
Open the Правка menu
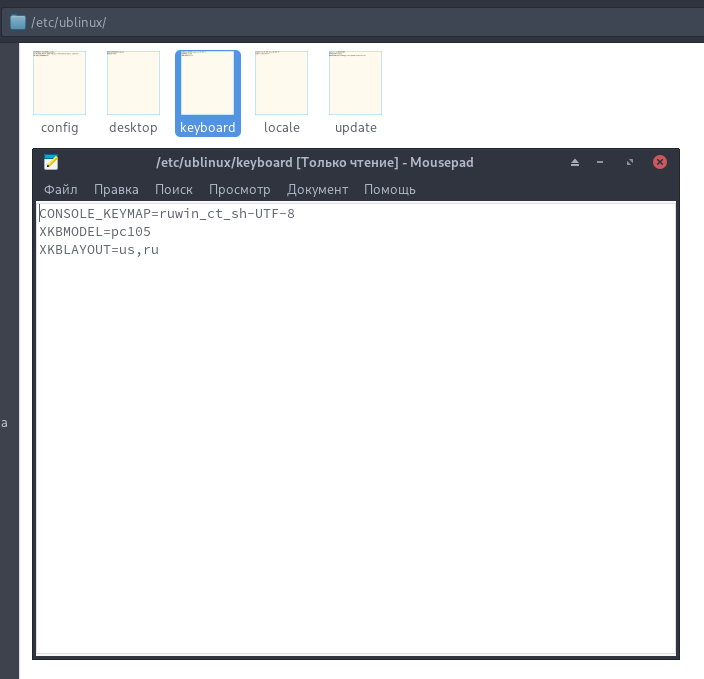pos(116,190)
